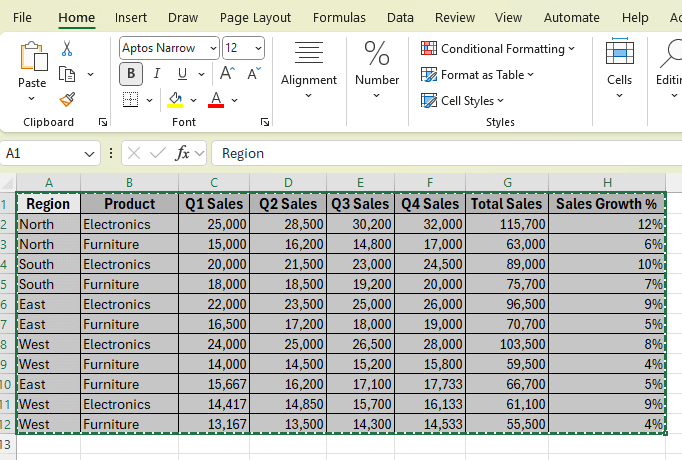Activate the Format Painter brush
Image resolution: width=682 pixels, height=460 pixels.
pos(67,99)
